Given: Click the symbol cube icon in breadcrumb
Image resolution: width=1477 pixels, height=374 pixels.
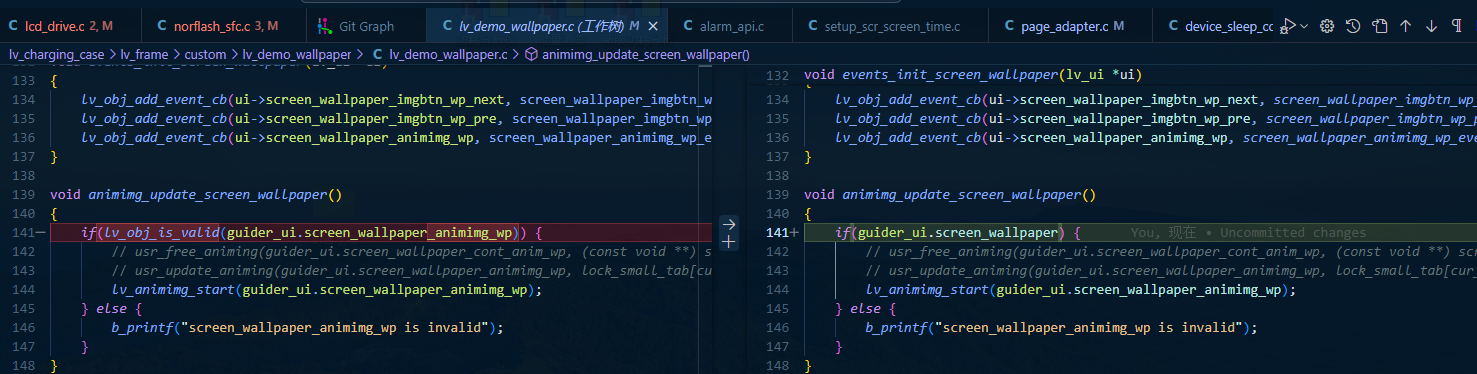Looking at the screenshot, I should (532, 54).
